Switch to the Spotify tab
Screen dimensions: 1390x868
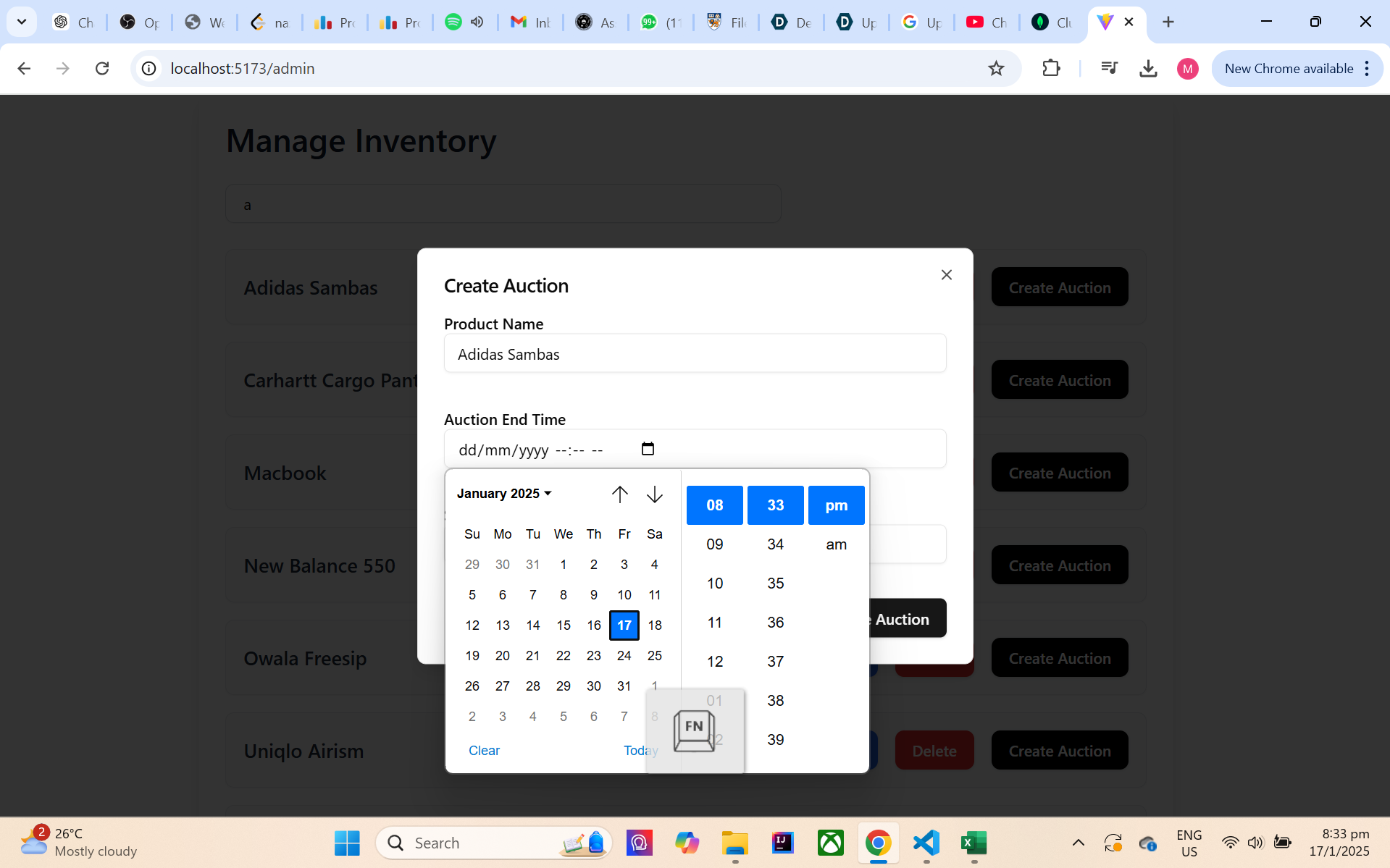pyautogui.click(x=453, y=22)
